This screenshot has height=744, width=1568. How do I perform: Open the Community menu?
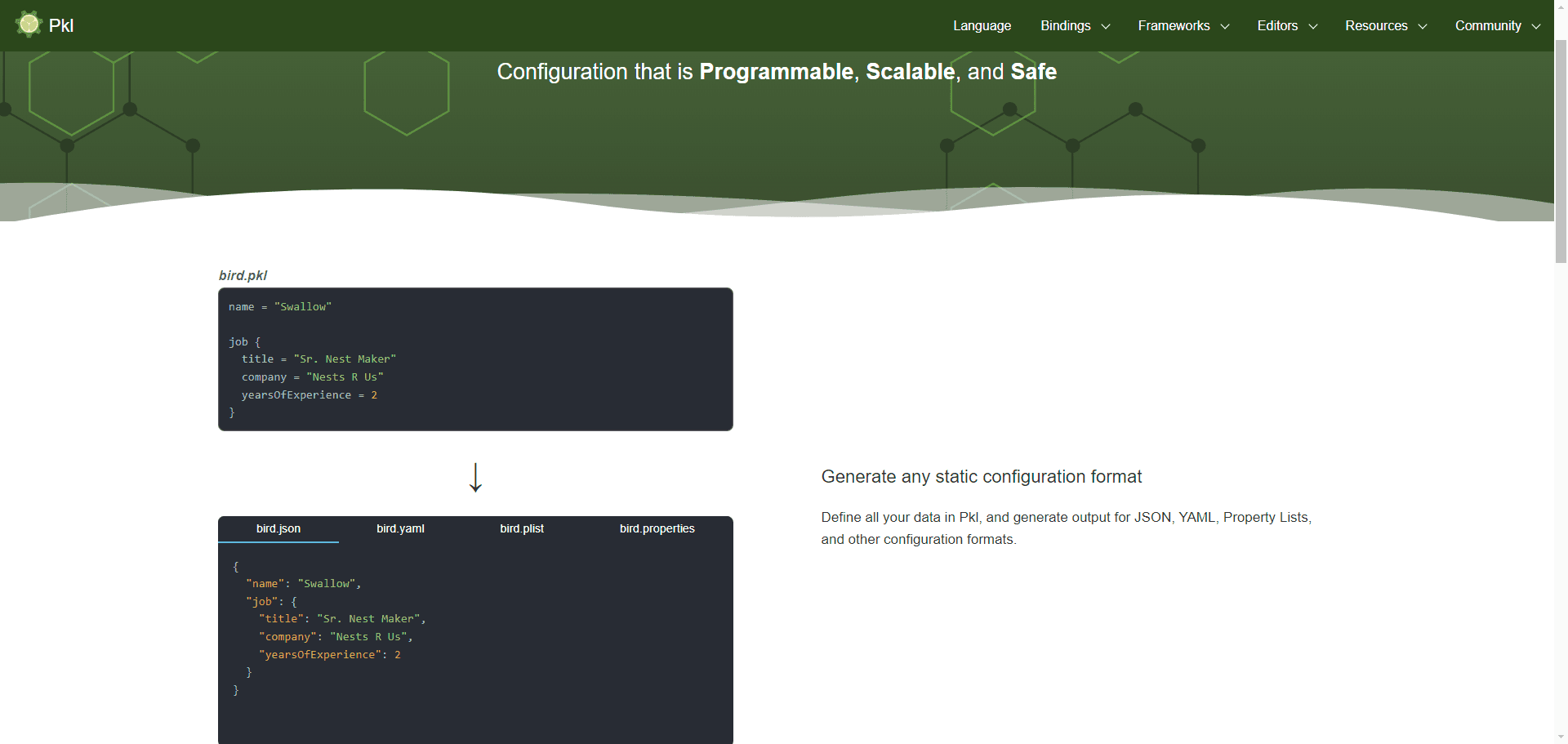[1488, 25]
